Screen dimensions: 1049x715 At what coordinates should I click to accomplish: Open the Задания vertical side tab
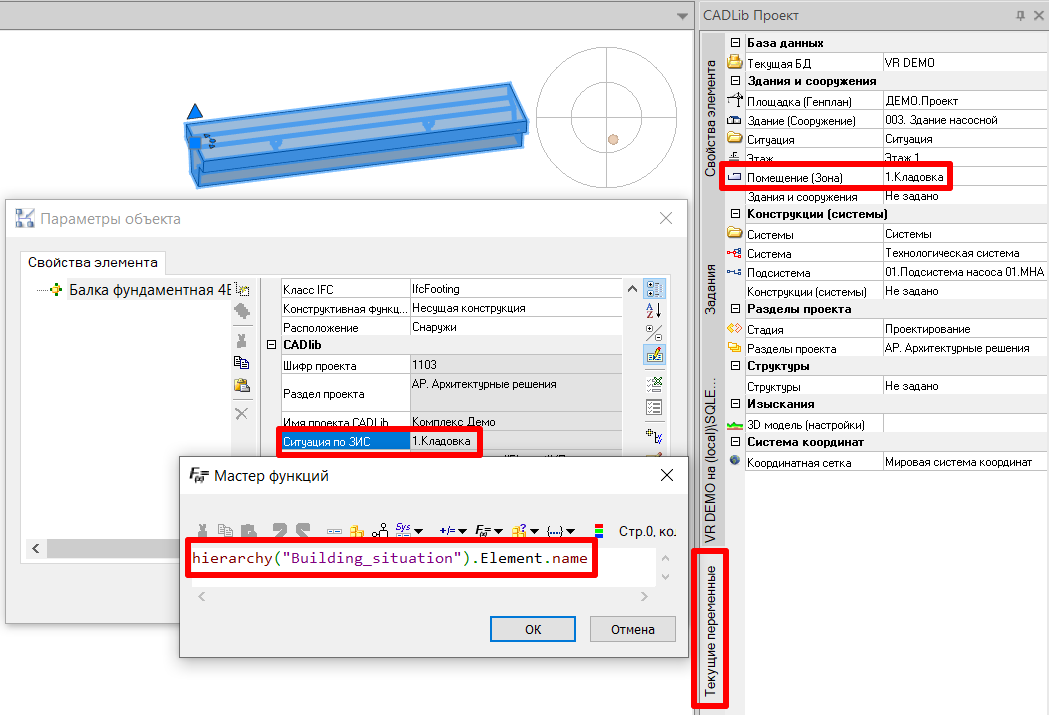pyautogui.click(x=710, y=290)
